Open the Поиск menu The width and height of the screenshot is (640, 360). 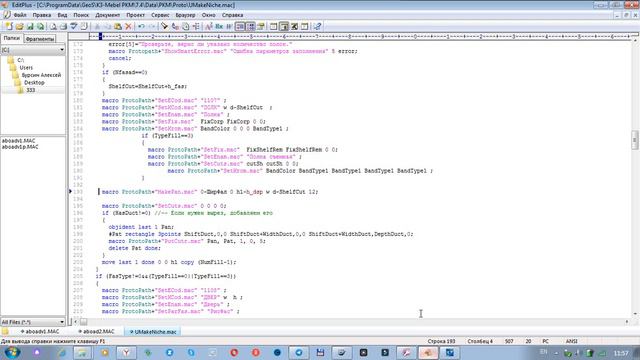coord(81,15)
